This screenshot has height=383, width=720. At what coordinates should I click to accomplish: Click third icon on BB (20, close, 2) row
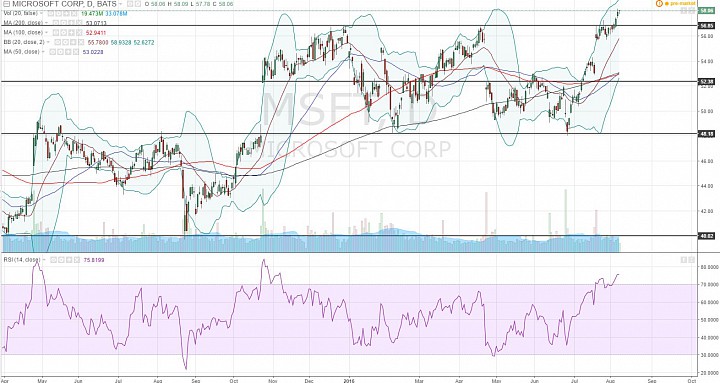point(73,42)
